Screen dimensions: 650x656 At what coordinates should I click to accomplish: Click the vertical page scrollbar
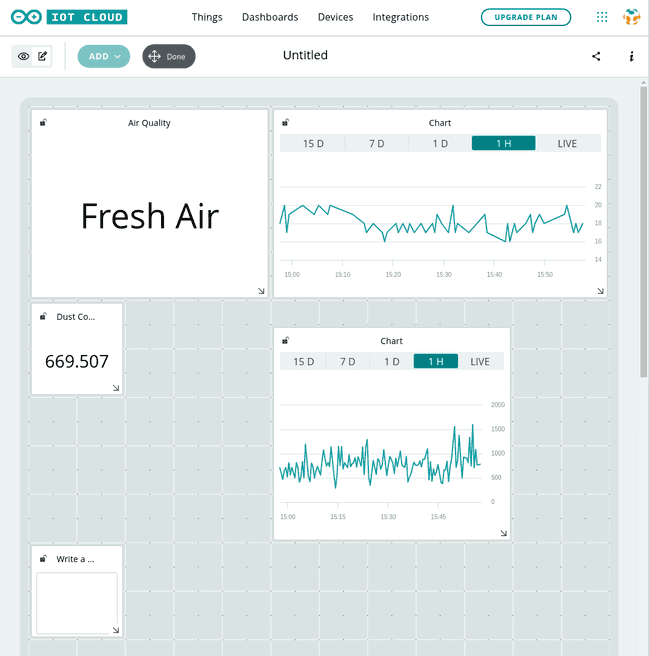[643, 230]
